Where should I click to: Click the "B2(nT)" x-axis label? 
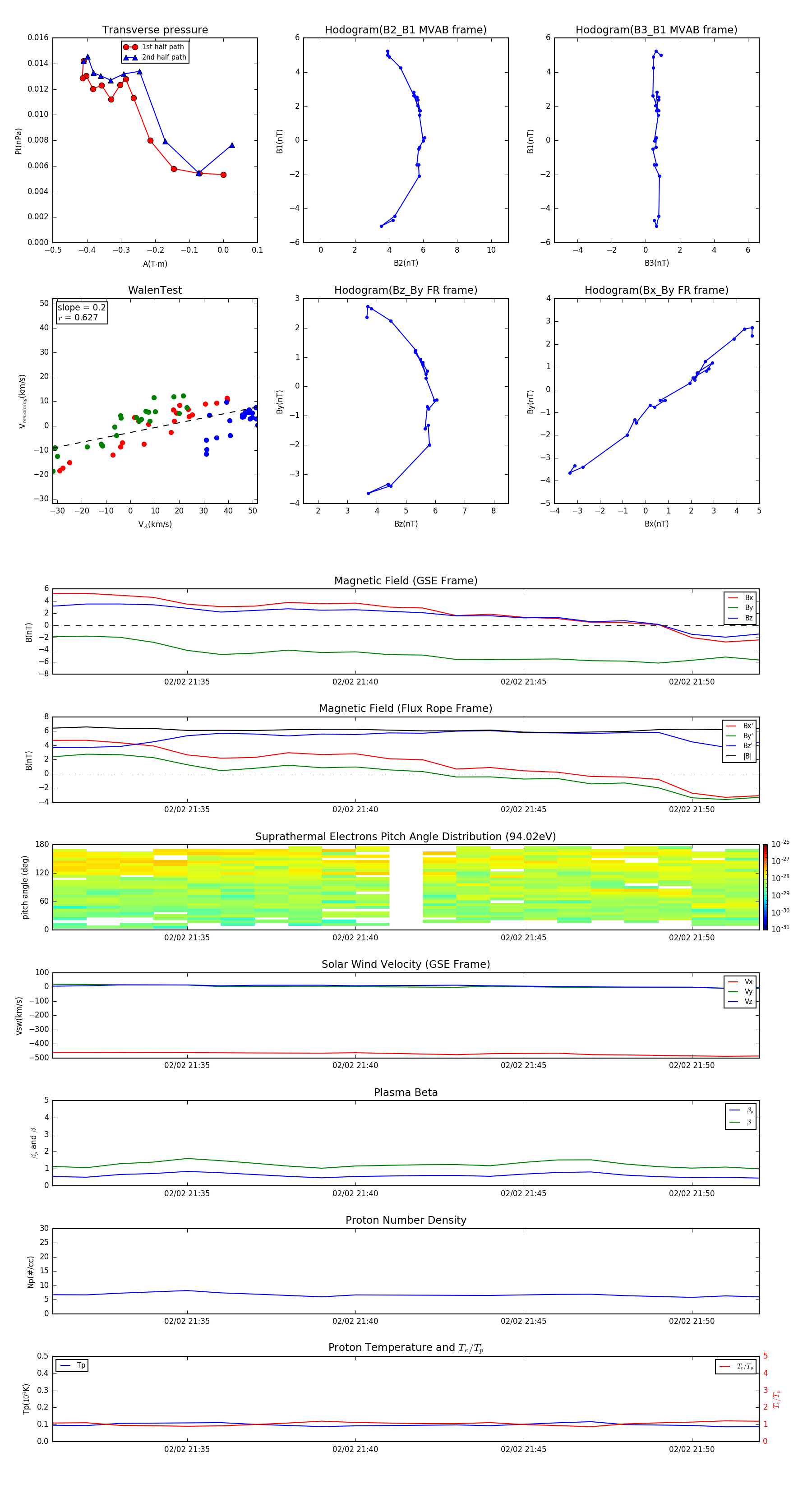406,263
